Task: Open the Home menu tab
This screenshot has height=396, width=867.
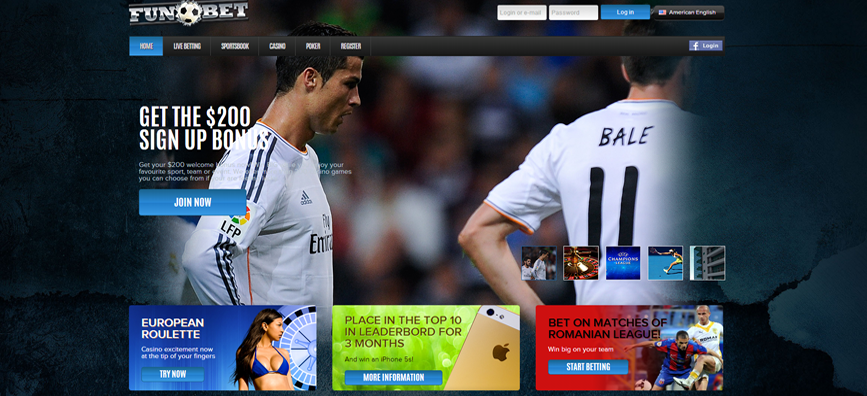Action: click(x=146, y=46)
